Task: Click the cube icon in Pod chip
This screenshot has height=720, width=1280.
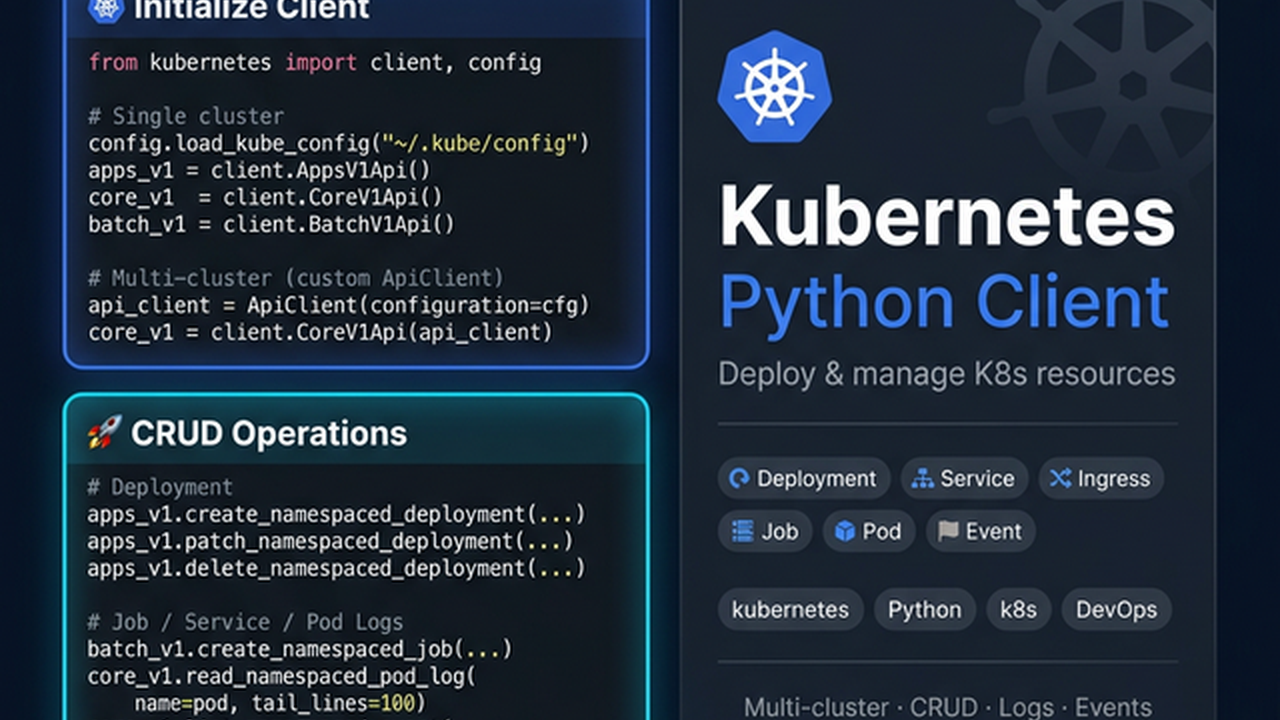Action: coord(846,531)
